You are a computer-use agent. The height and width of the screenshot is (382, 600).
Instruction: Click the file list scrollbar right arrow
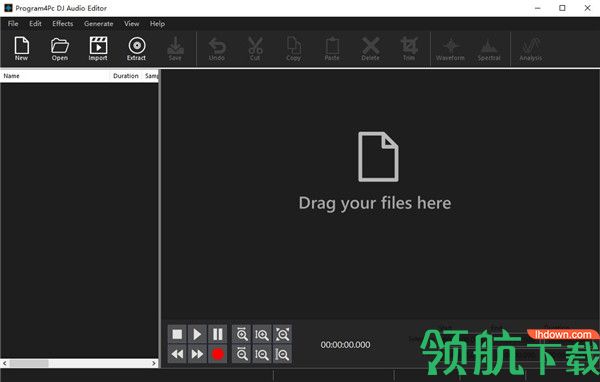pyautogui.click(x=154, y=363)
